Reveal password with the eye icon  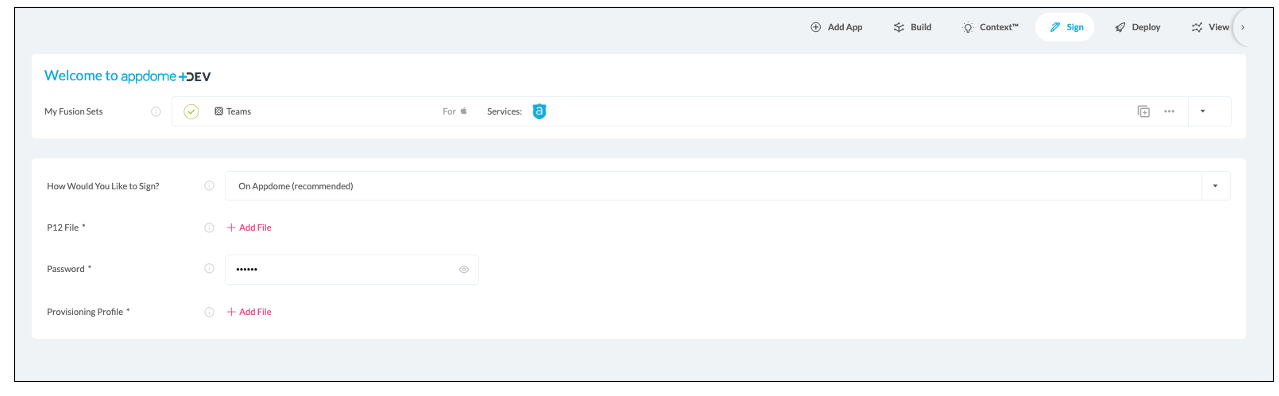[464, 269]
